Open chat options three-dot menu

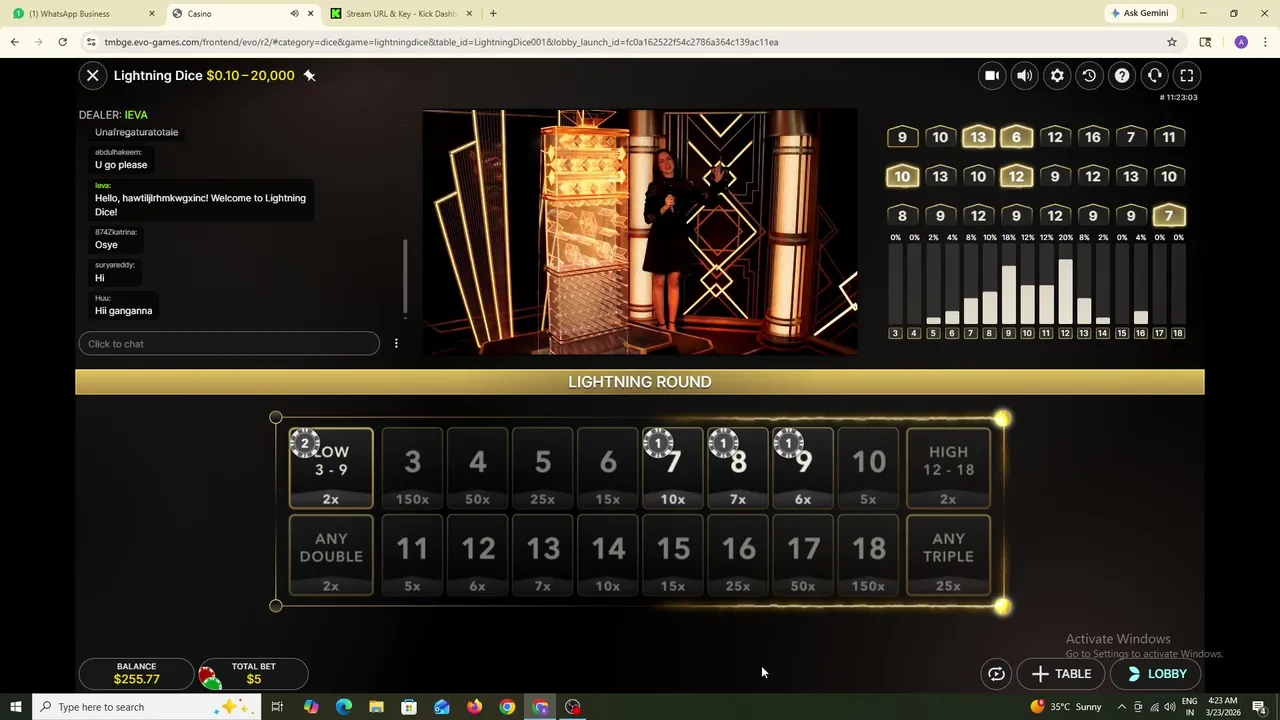pyautogui.click(x=396, y=343)
